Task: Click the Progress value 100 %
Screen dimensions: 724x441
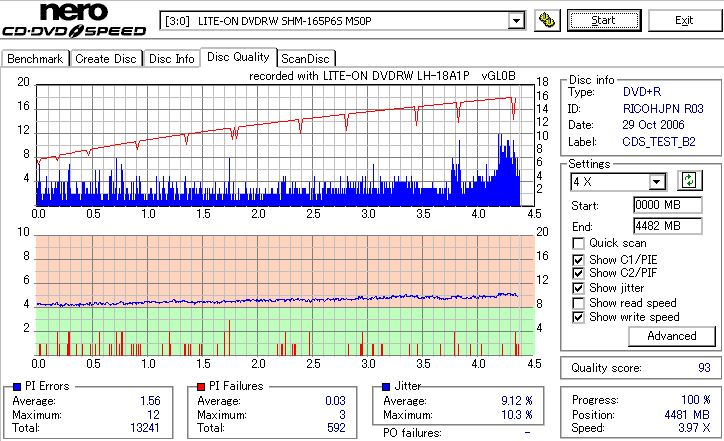Action: point(696,400)
